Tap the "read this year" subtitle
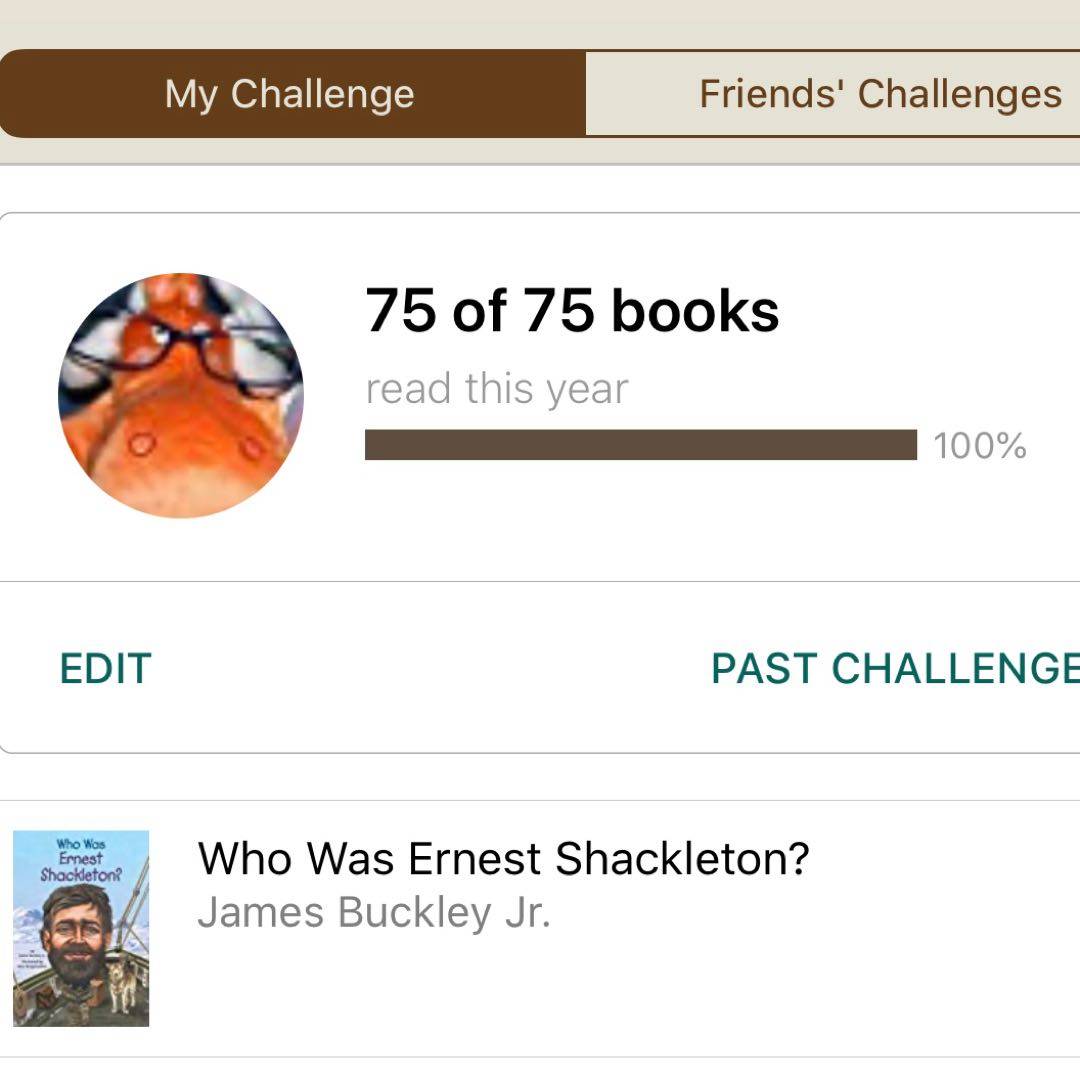 coord(497,389)
